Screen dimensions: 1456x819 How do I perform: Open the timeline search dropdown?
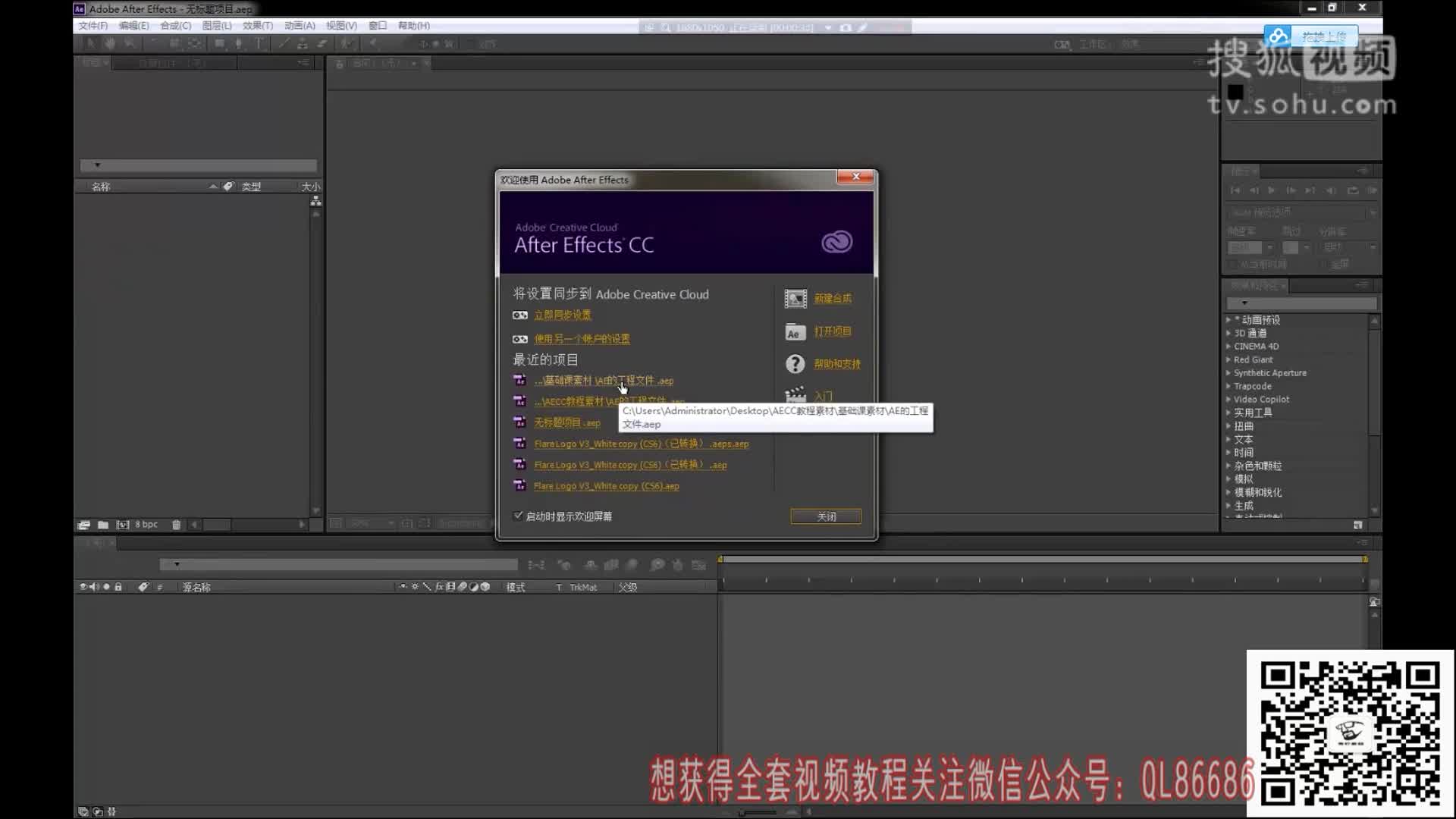click(176, 565)
